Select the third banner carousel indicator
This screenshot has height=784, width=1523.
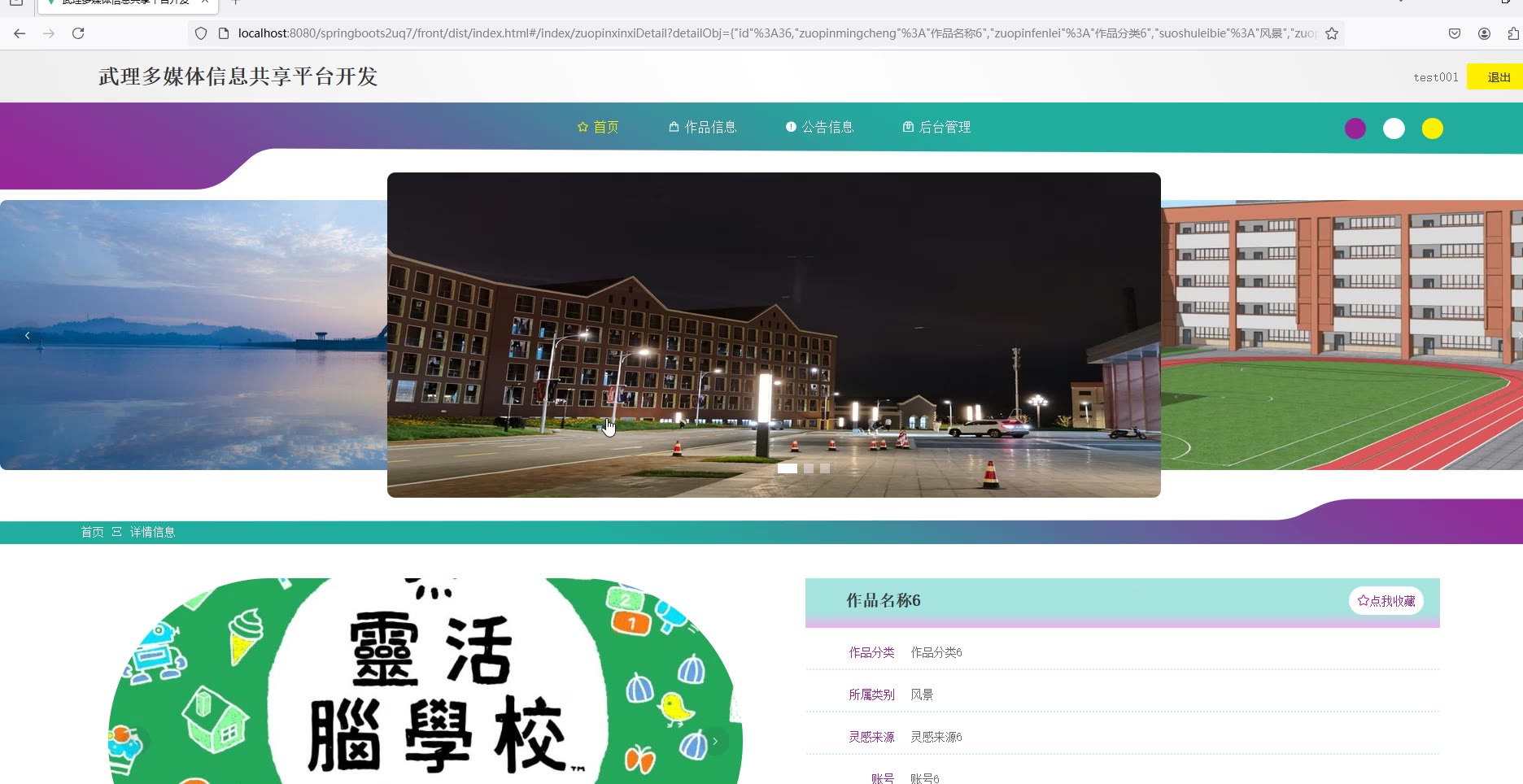click(825, 468)
